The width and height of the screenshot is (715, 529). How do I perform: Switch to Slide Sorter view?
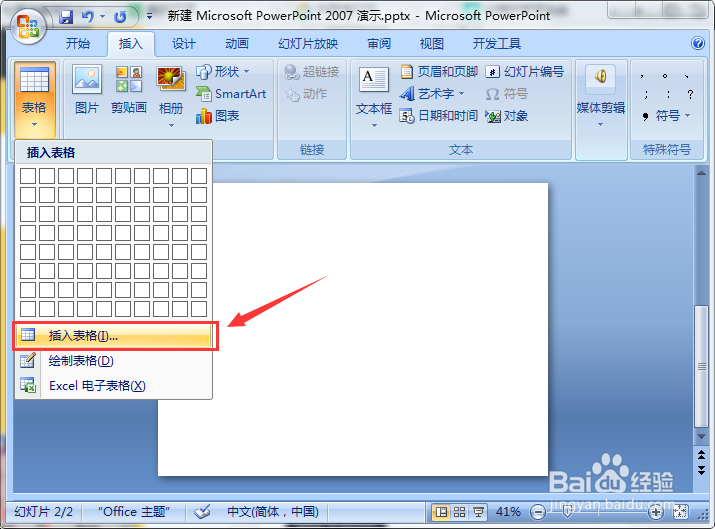tap(460, 512)
